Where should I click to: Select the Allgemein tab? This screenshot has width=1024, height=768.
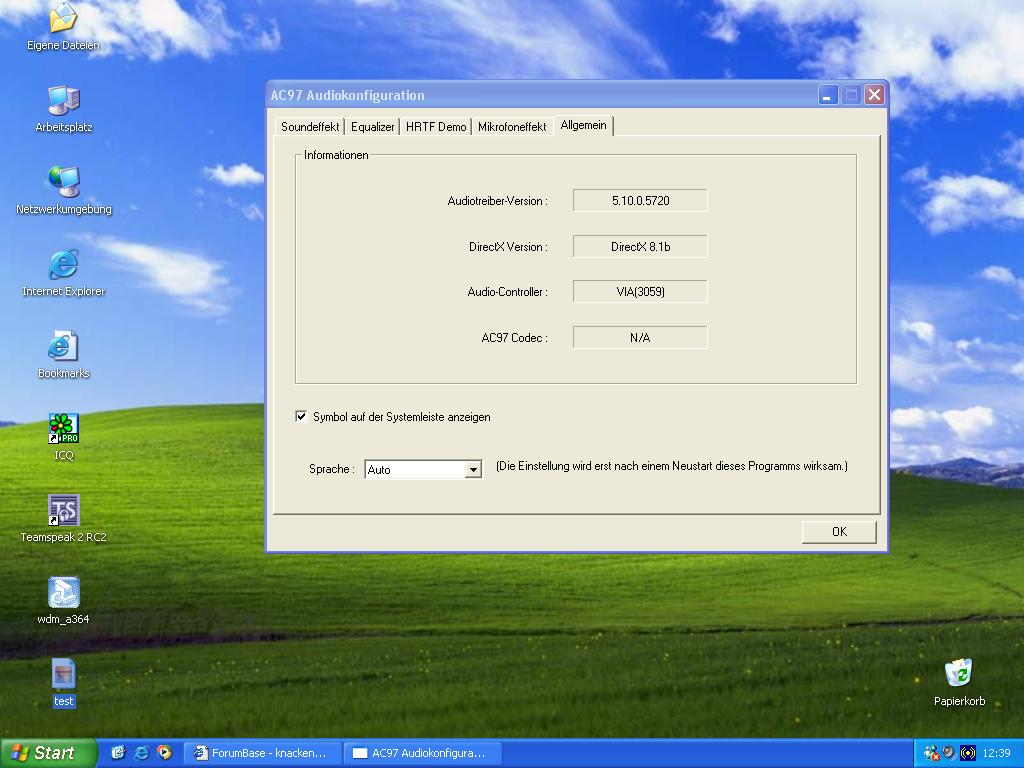click(x=583, y=125)
